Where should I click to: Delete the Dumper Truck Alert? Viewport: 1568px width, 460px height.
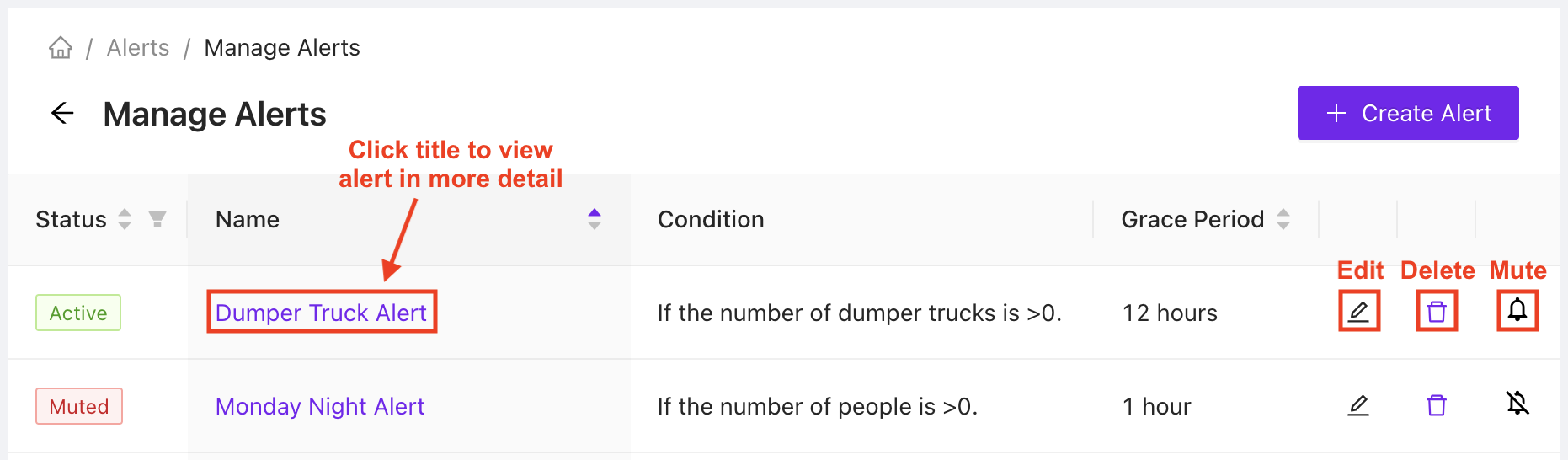click(x=1437, y=312)
